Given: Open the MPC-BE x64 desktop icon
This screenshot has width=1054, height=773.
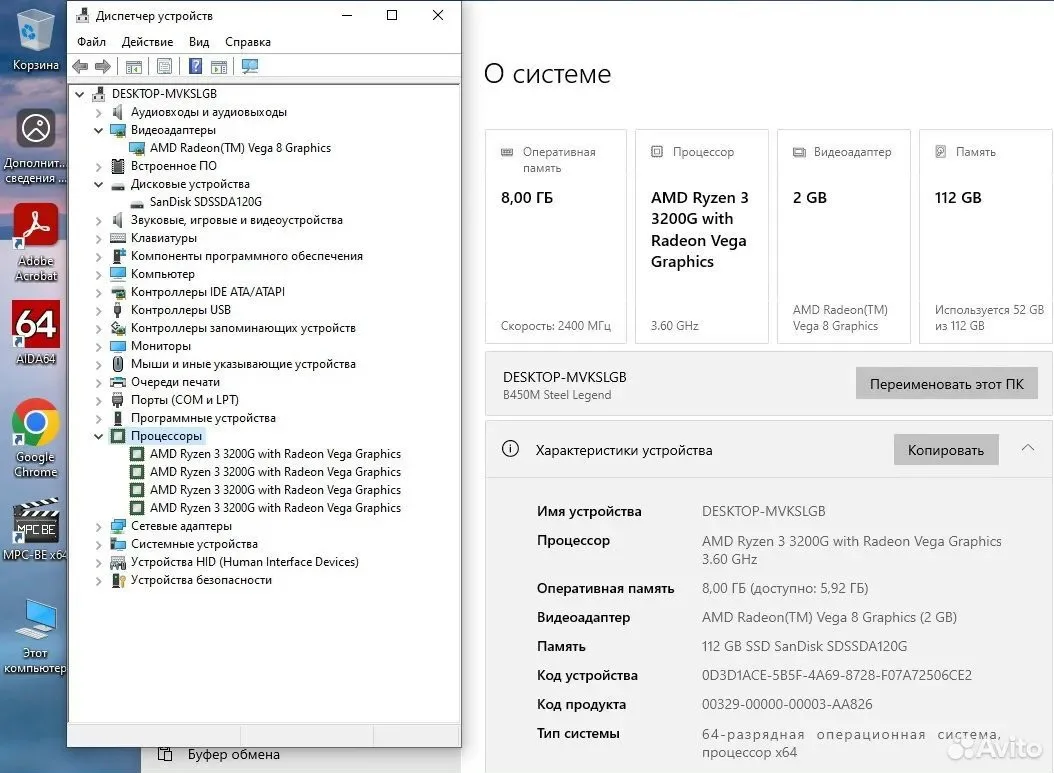Looking at the screenshot, I should (36, 528).
